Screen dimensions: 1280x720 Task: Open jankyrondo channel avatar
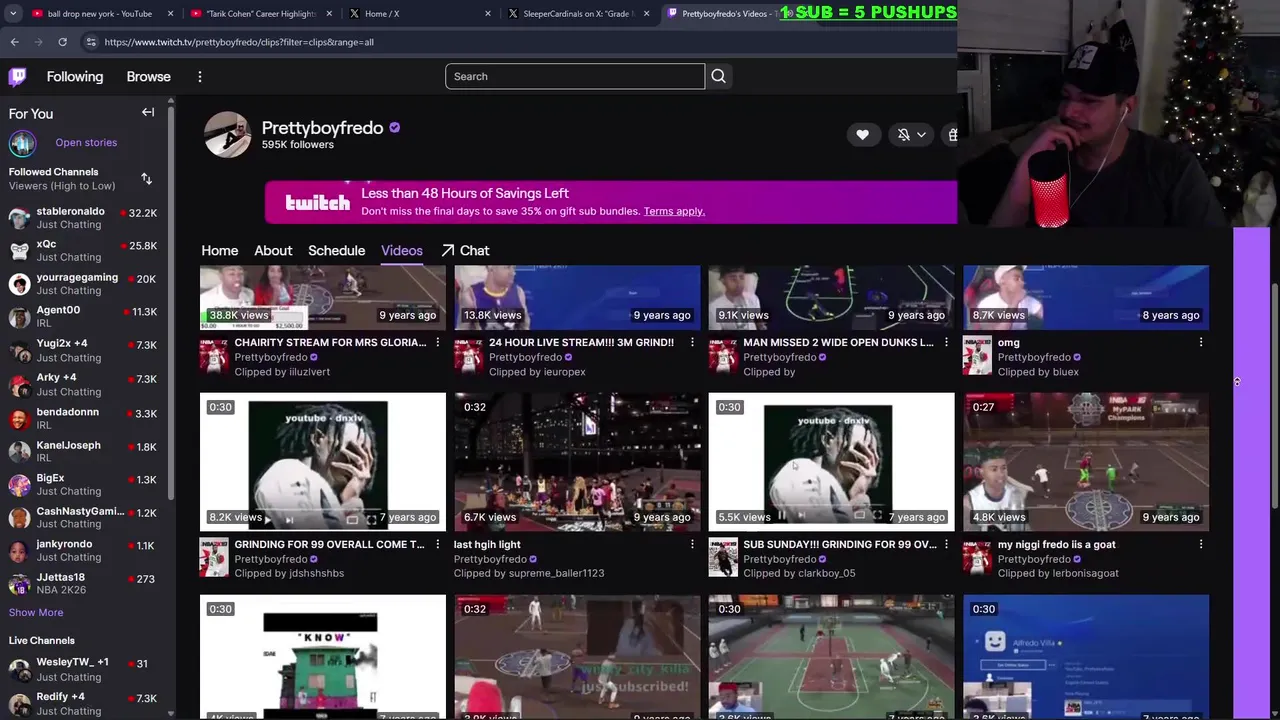pos(19,551)
